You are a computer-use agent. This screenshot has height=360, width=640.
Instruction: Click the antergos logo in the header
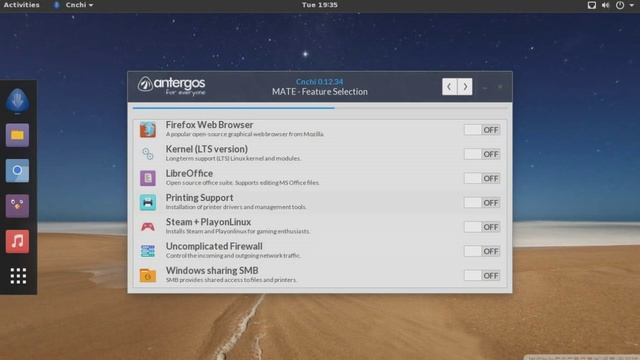(171, 86)
